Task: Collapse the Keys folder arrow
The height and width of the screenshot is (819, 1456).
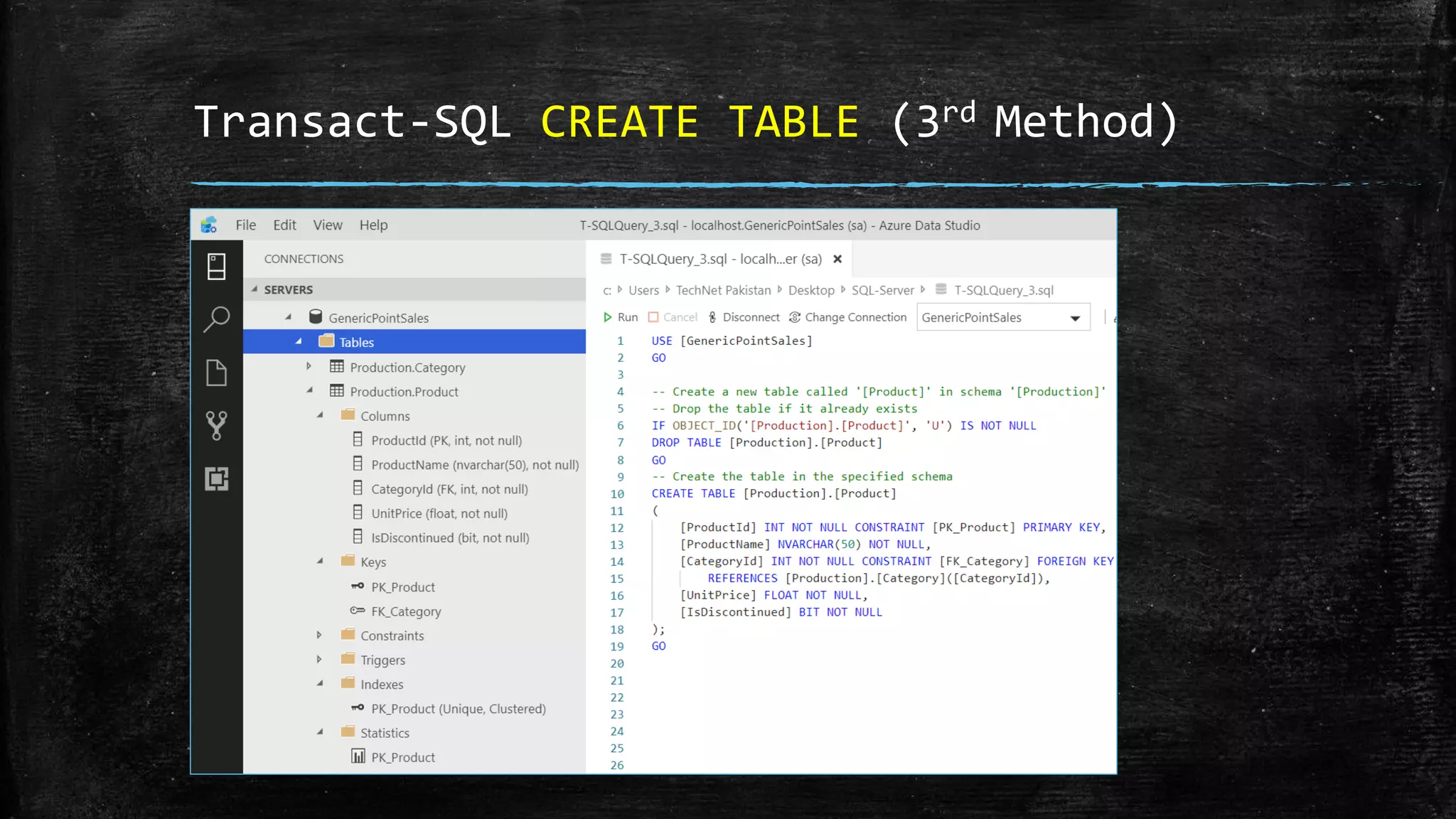Action: tap(320, 562)
